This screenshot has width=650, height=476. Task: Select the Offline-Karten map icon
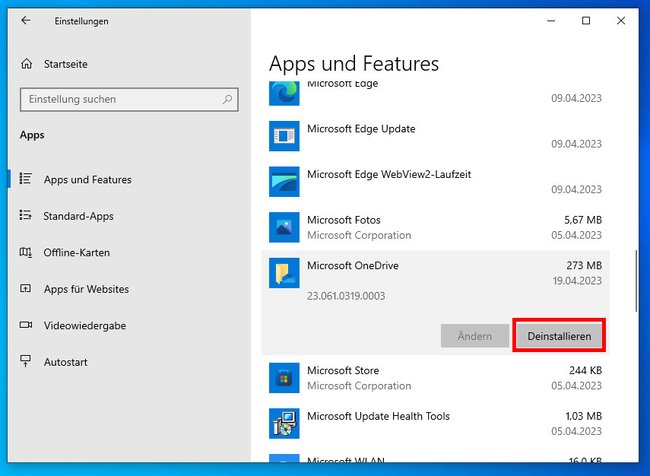click(x=26, y=252)
